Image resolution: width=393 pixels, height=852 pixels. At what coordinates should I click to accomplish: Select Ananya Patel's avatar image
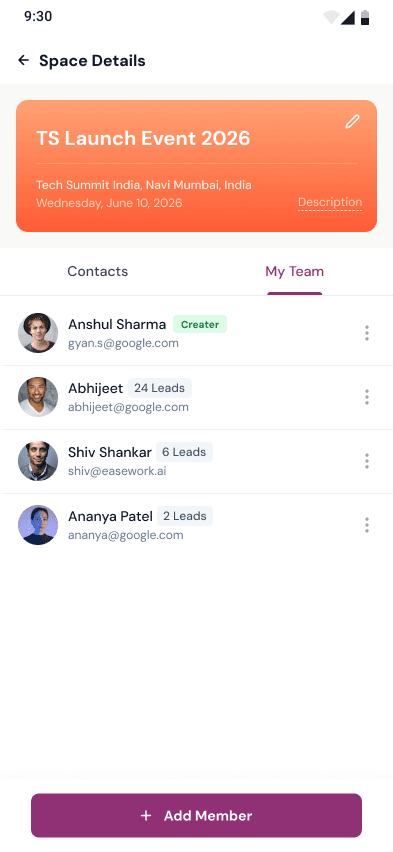coord(38,525)
